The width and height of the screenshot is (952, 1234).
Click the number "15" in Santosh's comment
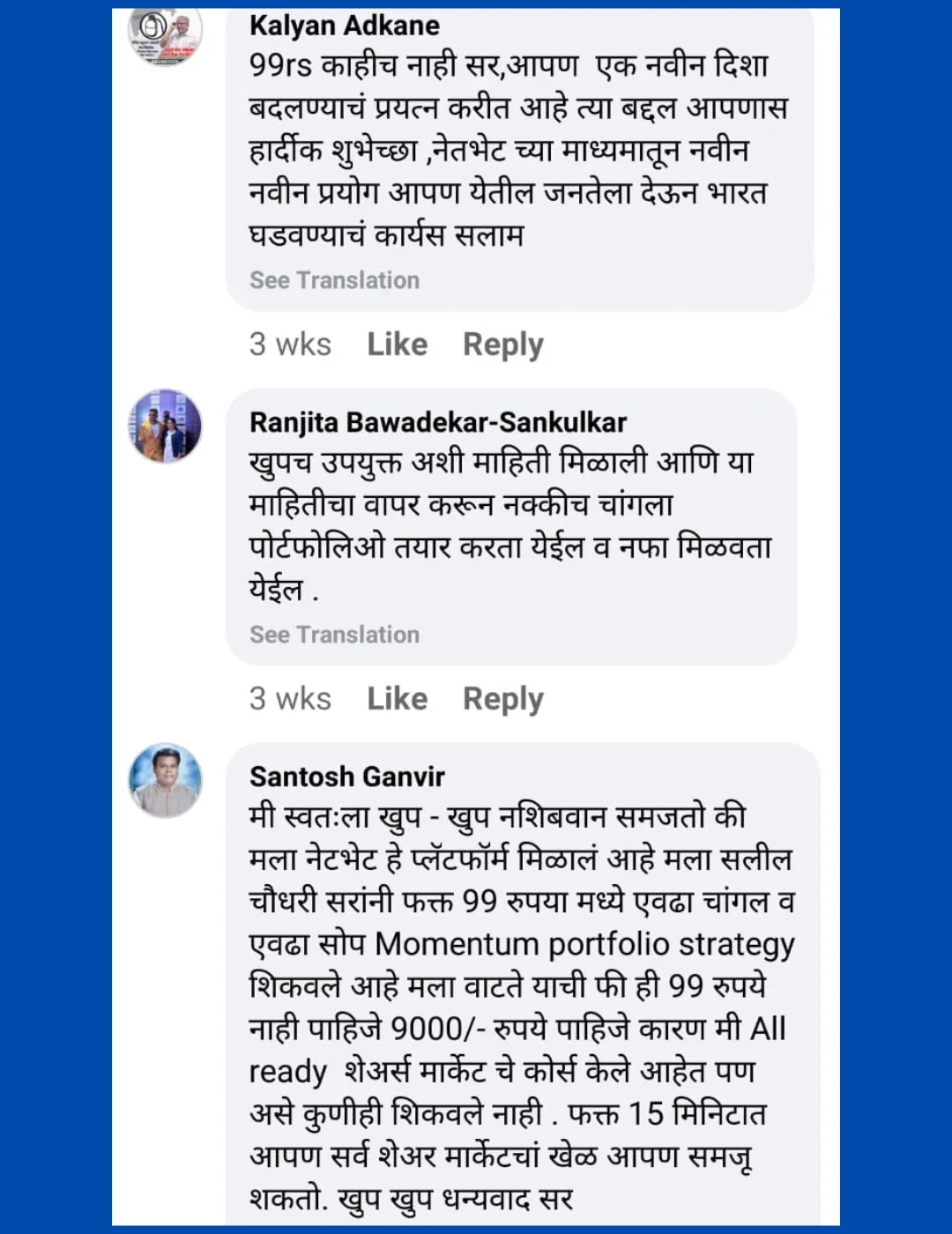645,1113
